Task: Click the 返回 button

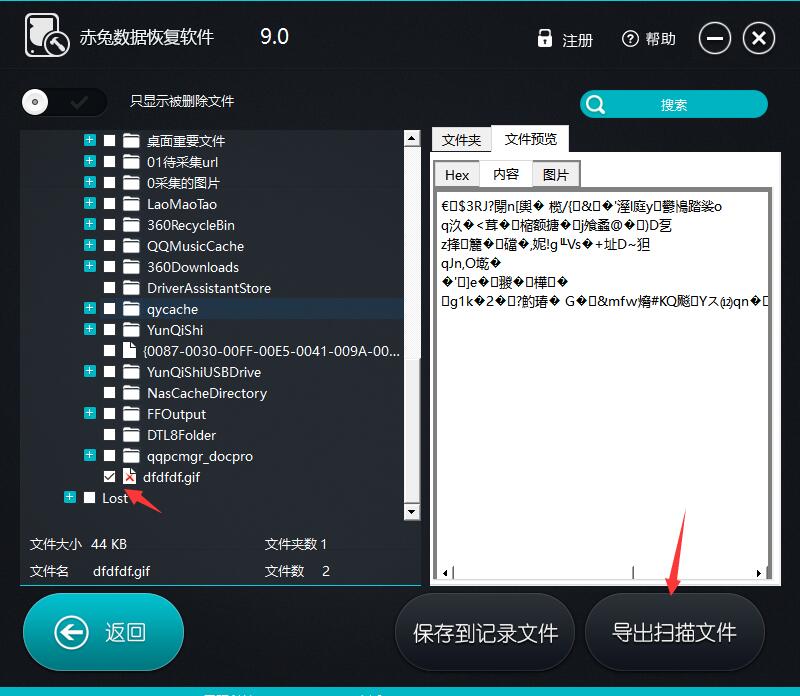Action: [x=104, y=632]
